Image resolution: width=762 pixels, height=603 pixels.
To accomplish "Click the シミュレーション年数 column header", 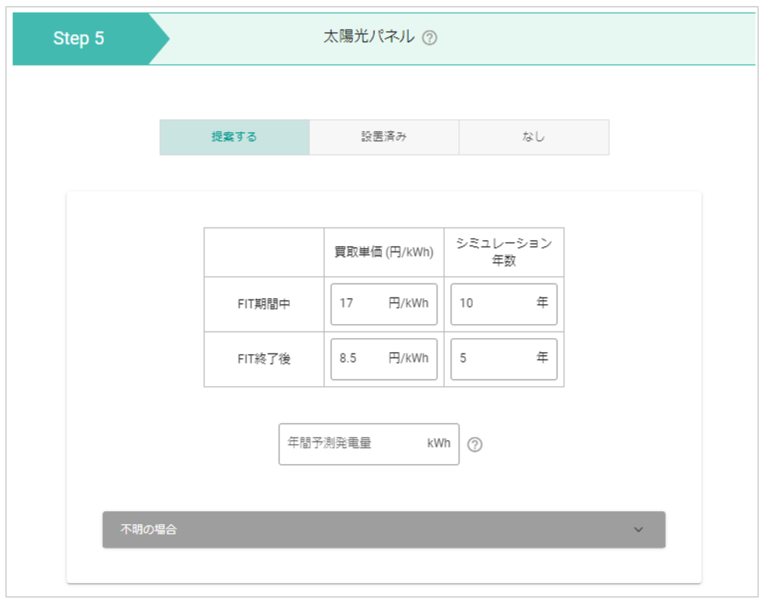I will tap(504, 252).
